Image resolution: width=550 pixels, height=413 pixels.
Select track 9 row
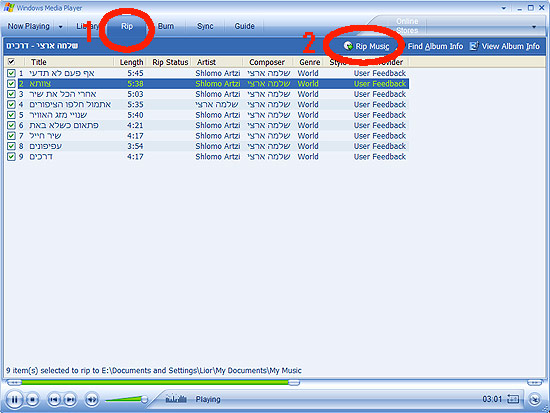click(213, 156)
